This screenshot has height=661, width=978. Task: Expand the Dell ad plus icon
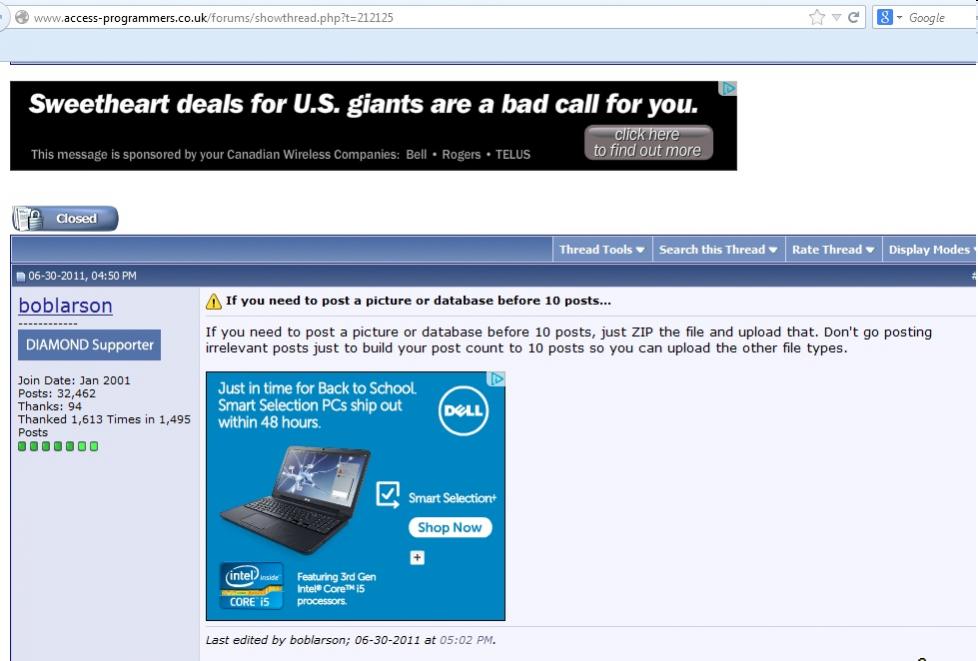417,557
